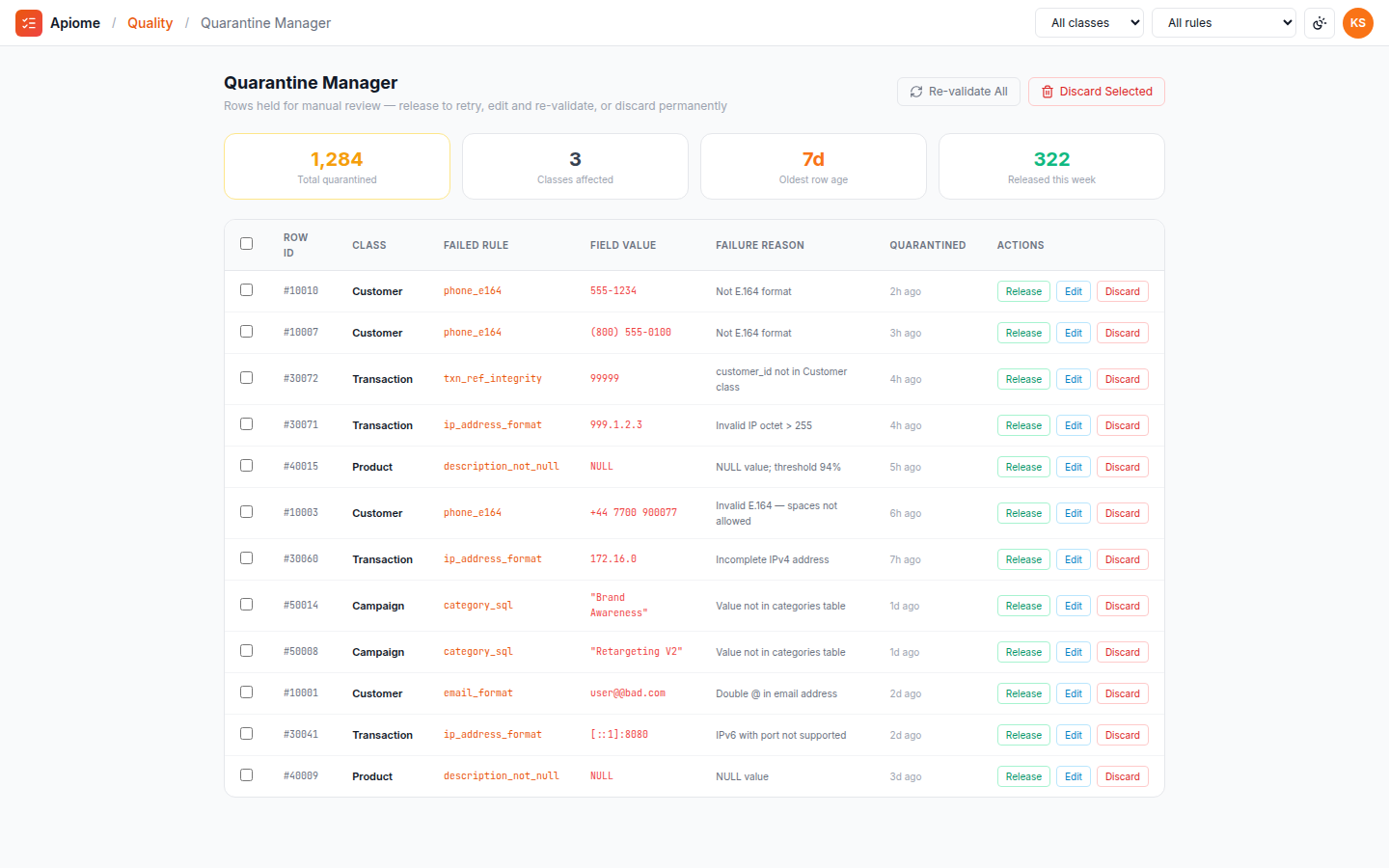Discard row #30060
Screen dimensions: 1389x868
1123,559
